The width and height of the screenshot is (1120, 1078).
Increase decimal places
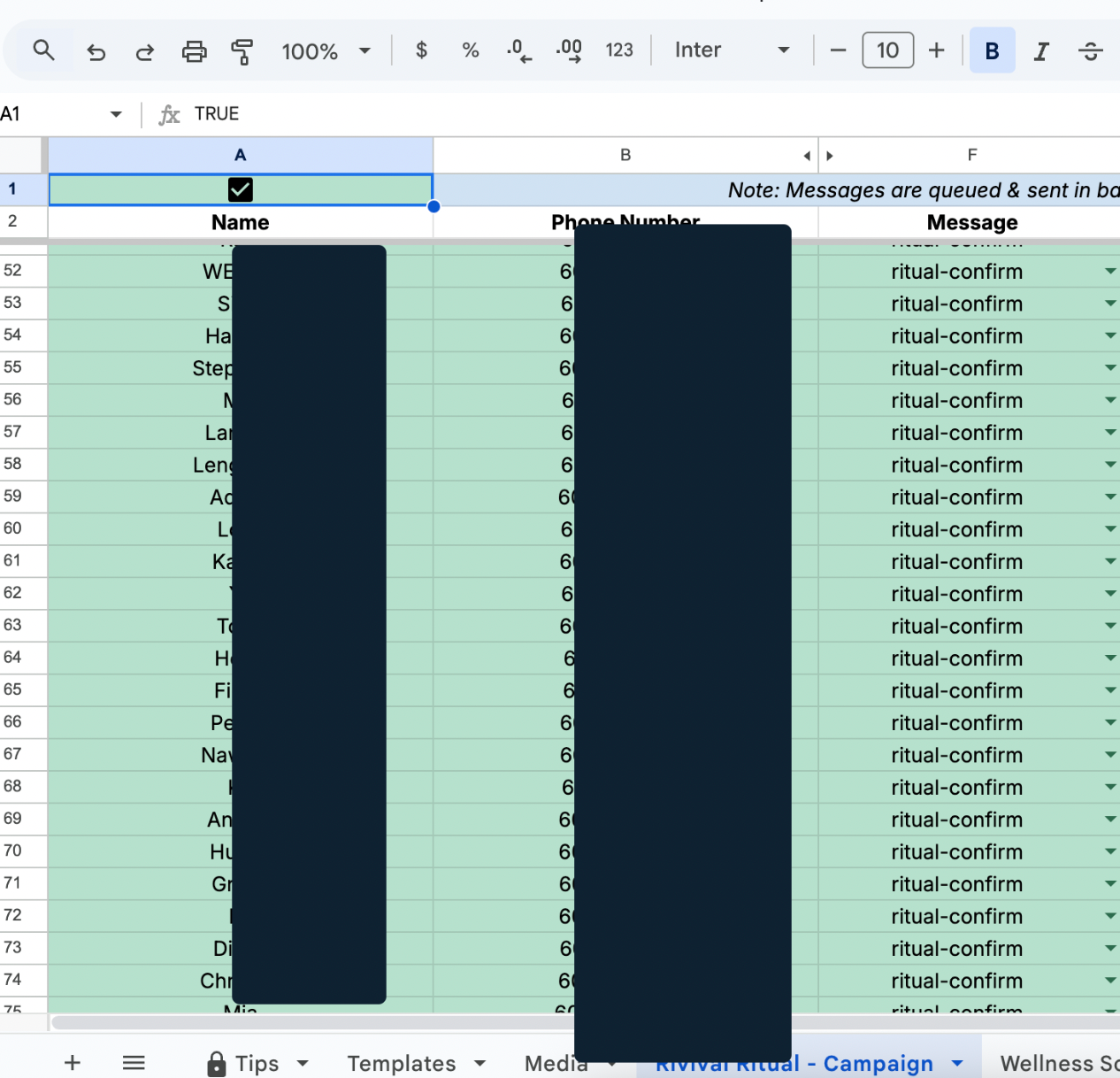coord(569,50)
